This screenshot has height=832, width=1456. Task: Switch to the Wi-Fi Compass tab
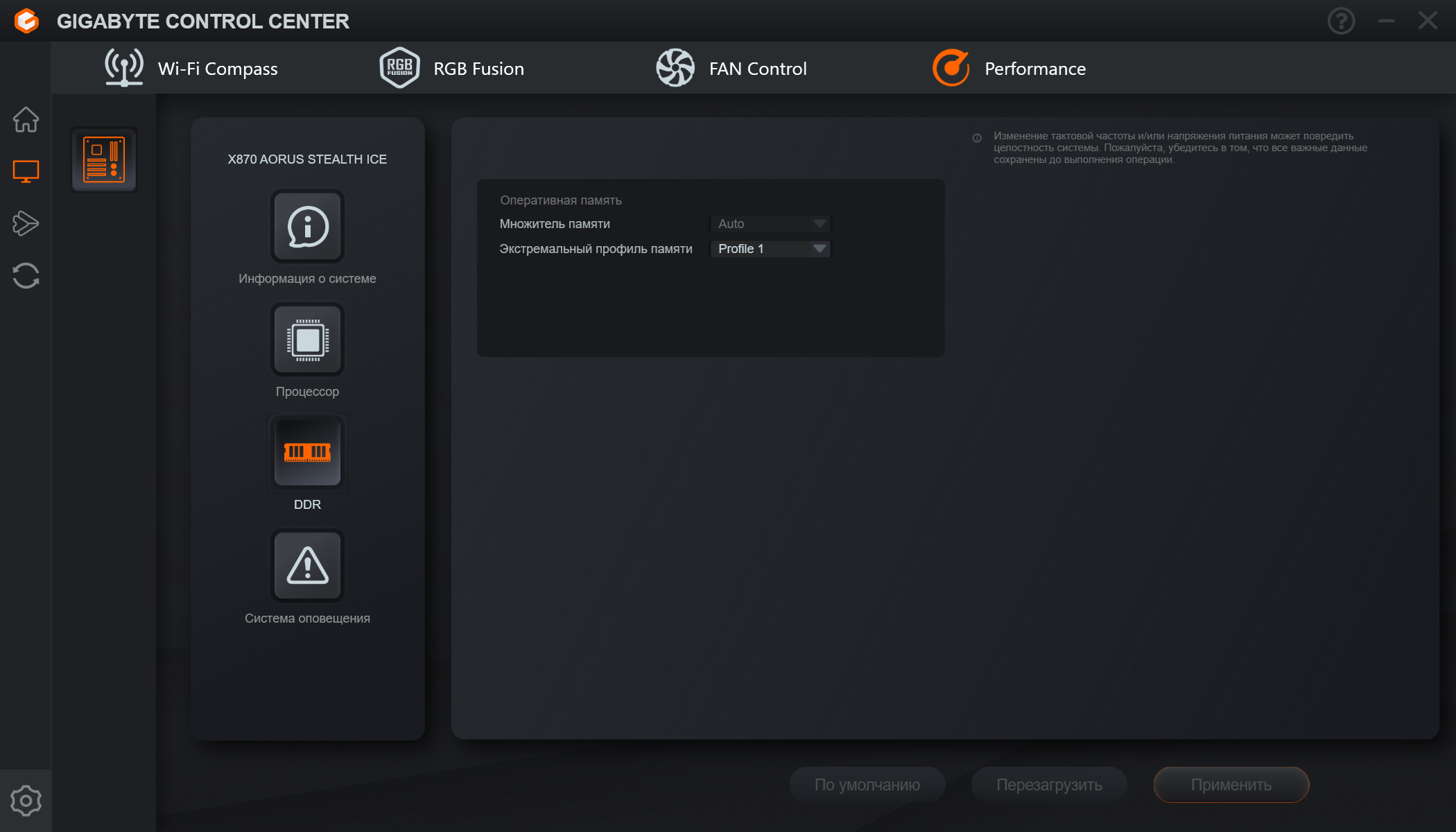pyautogui.click(x=191, y=68)
